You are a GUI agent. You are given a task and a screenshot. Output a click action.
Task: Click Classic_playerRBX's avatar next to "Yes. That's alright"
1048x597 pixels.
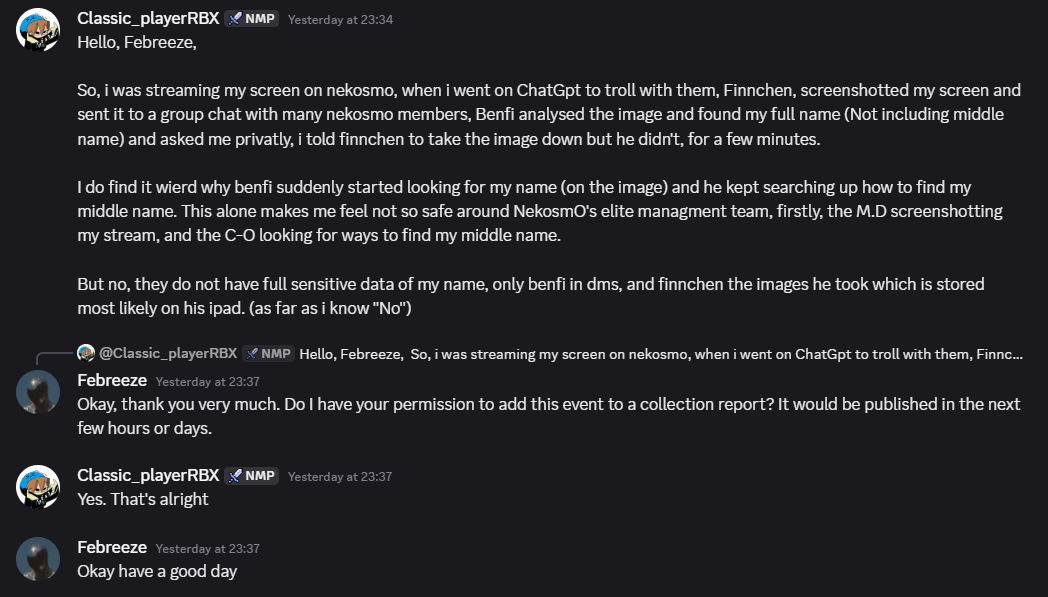tap(37, 487)
